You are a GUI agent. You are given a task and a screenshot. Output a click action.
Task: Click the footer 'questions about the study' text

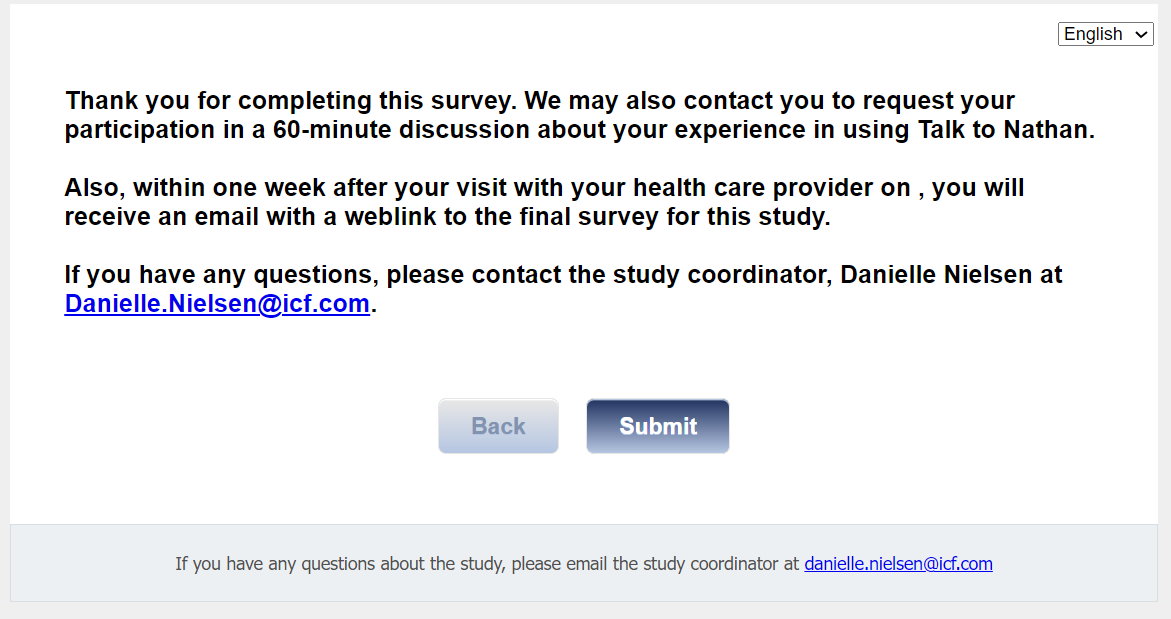[x=349, y=564]
